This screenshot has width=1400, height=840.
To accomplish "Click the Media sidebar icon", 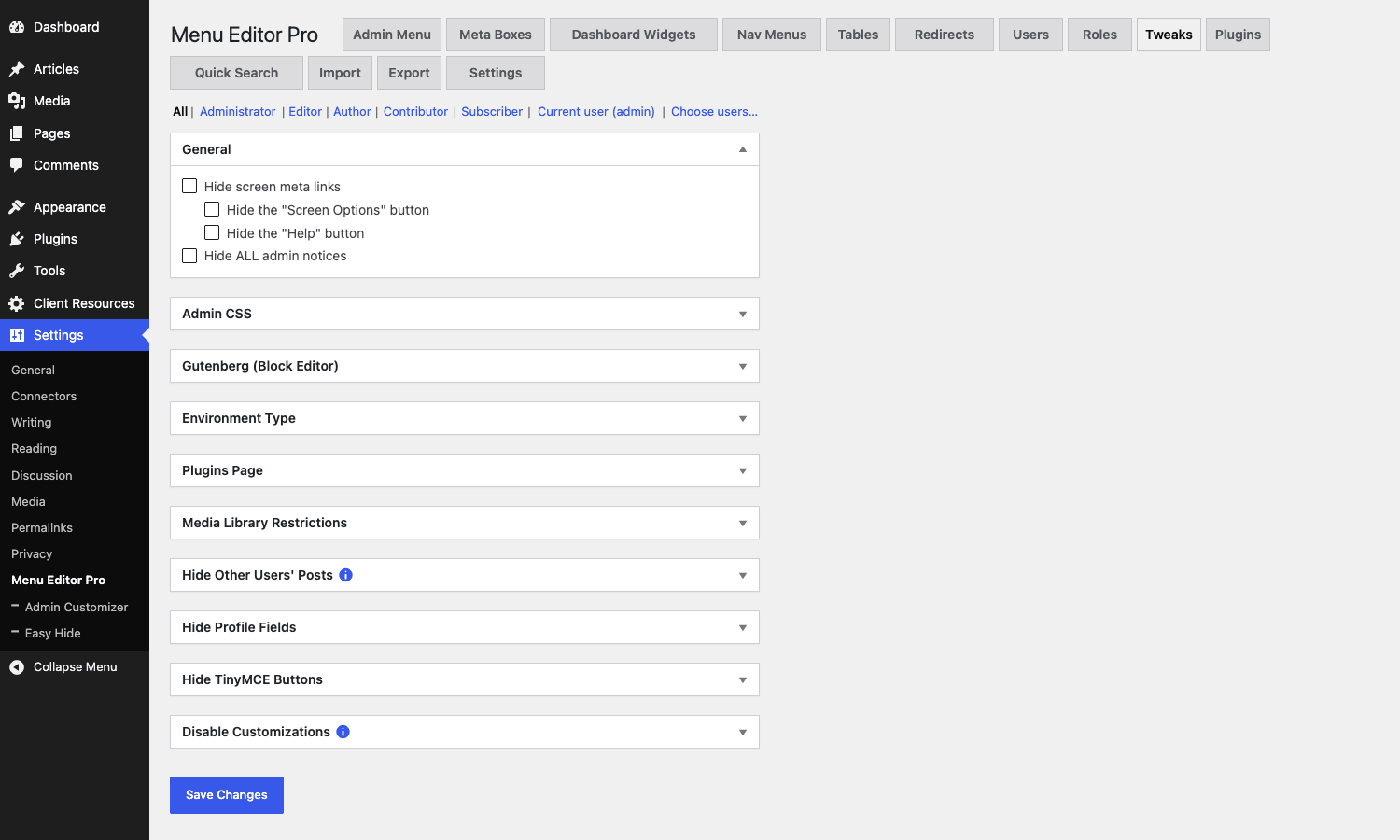I will pyautogui.click(x=17, y=101).
